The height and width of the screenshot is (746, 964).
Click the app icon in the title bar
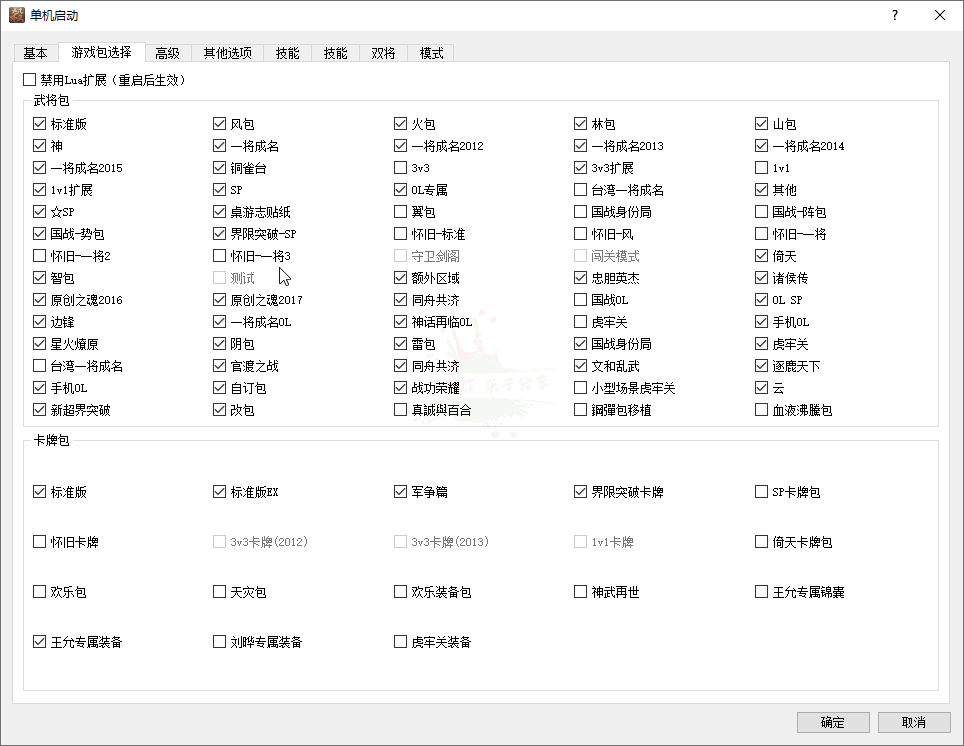coord(16,15)
